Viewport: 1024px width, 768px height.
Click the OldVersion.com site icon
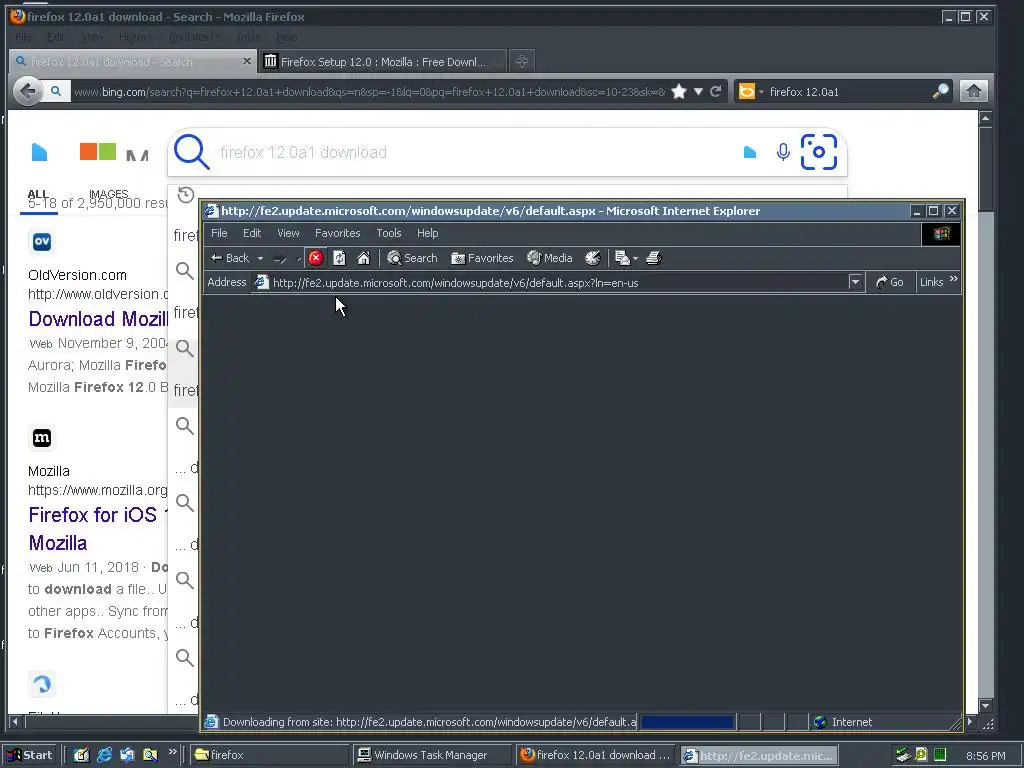coord(42,242)
